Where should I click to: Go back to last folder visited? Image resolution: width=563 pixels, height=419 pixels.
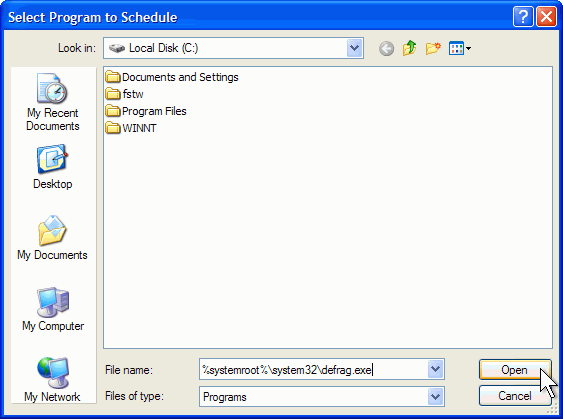pyautogui.click(x=386, y=48)
